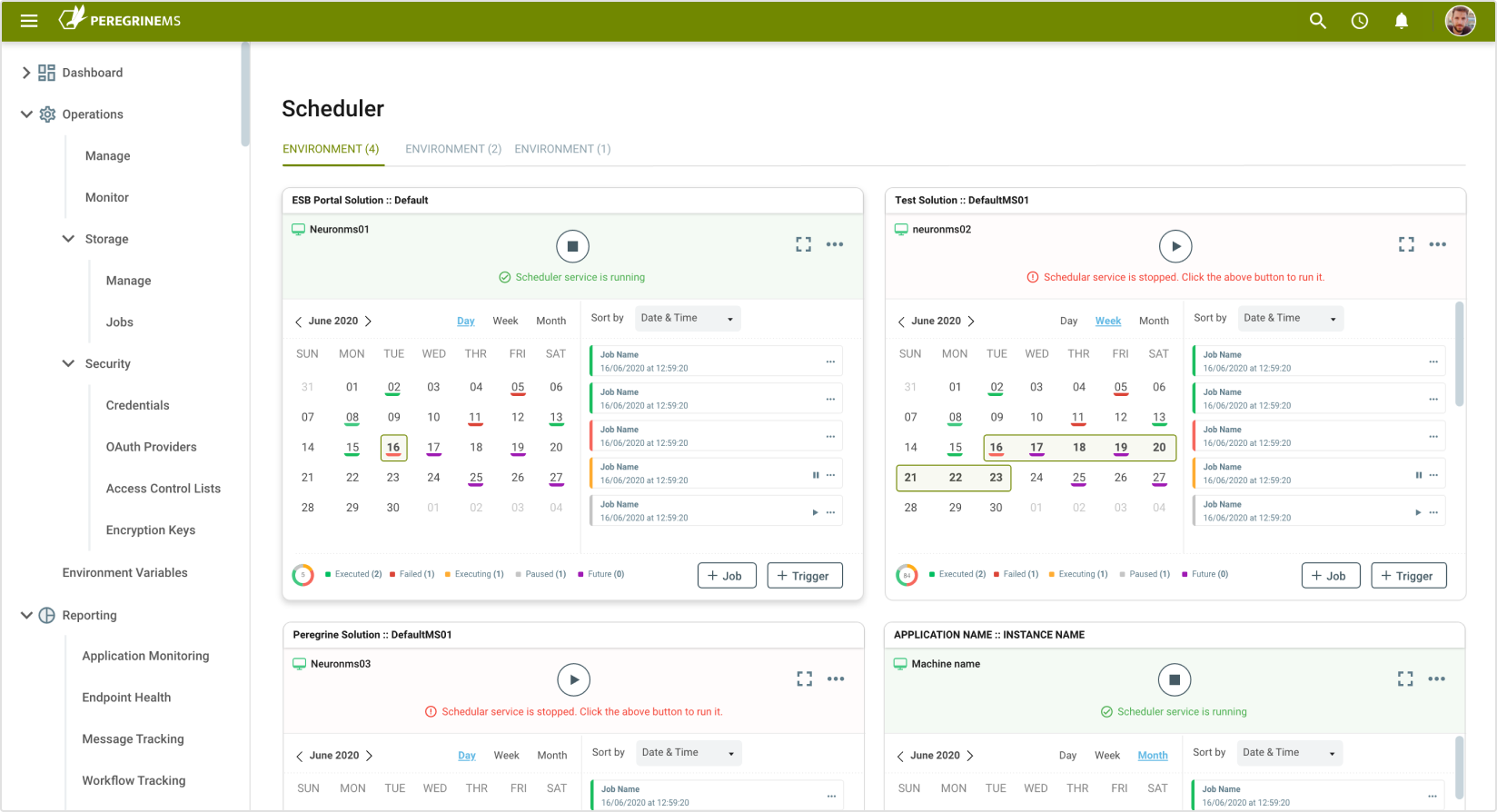Viewport: 1497px width, 812px height.
Task: Expand Machine name panel to fullscreen
Action: (x=1405, y=678)
